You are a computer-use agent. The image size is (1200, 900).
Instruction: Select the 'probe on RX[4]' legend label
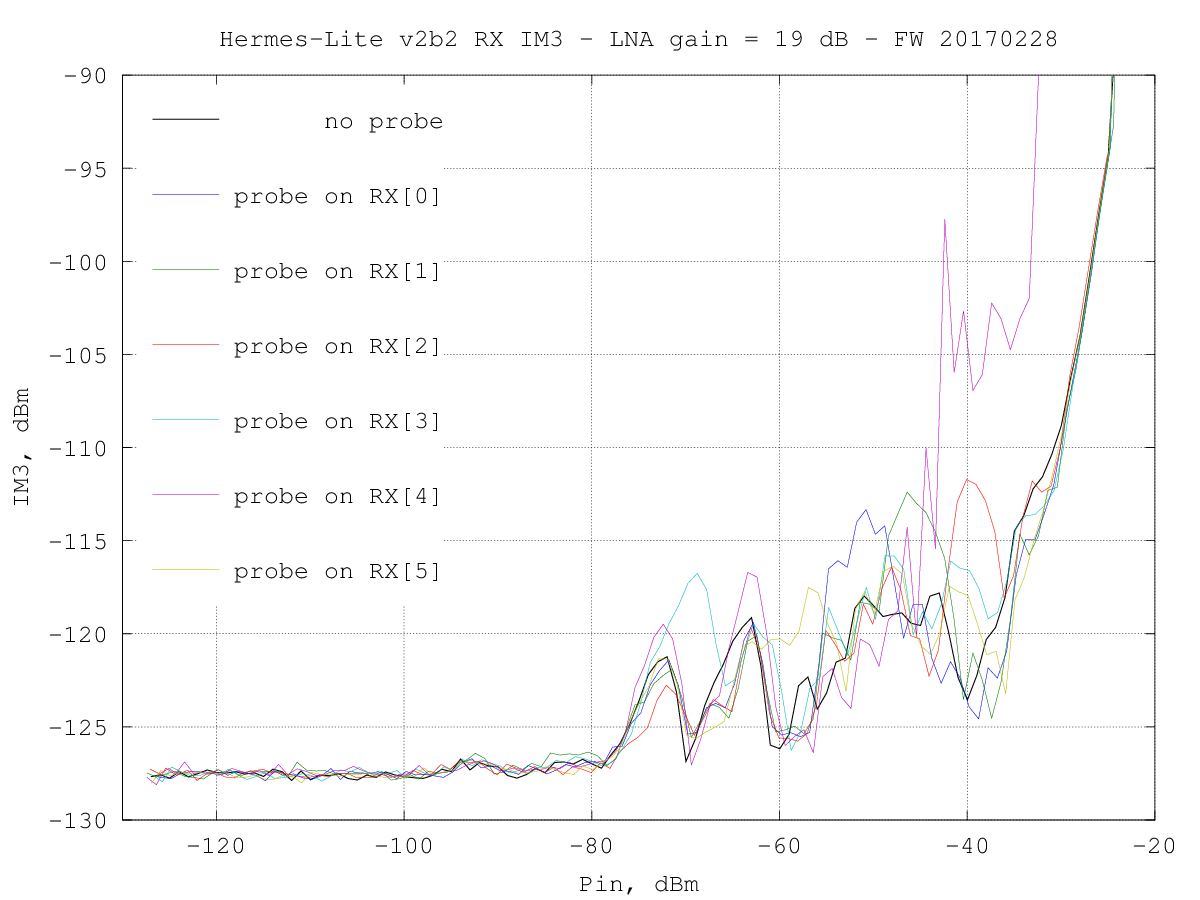tap(338, 496)
